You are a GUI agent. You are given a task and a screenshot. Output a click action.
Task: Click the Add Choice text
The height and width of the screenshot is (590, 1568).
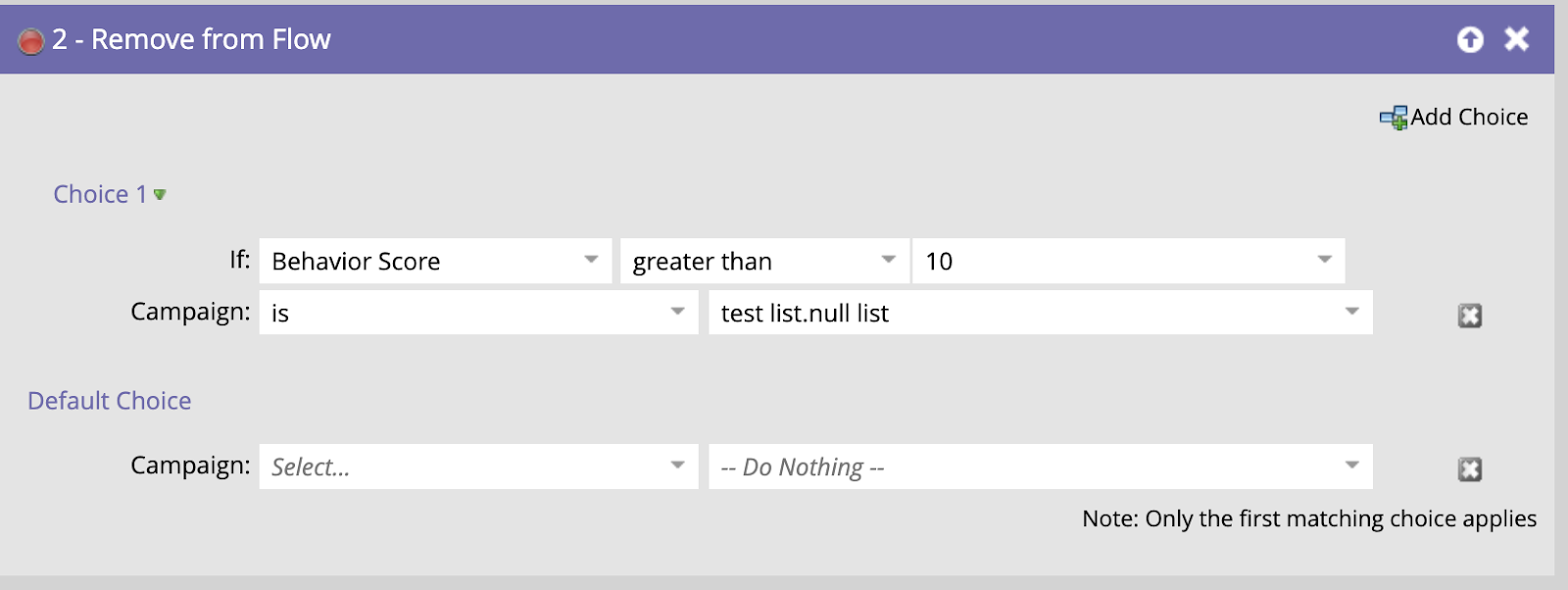tap(1469, 117)
